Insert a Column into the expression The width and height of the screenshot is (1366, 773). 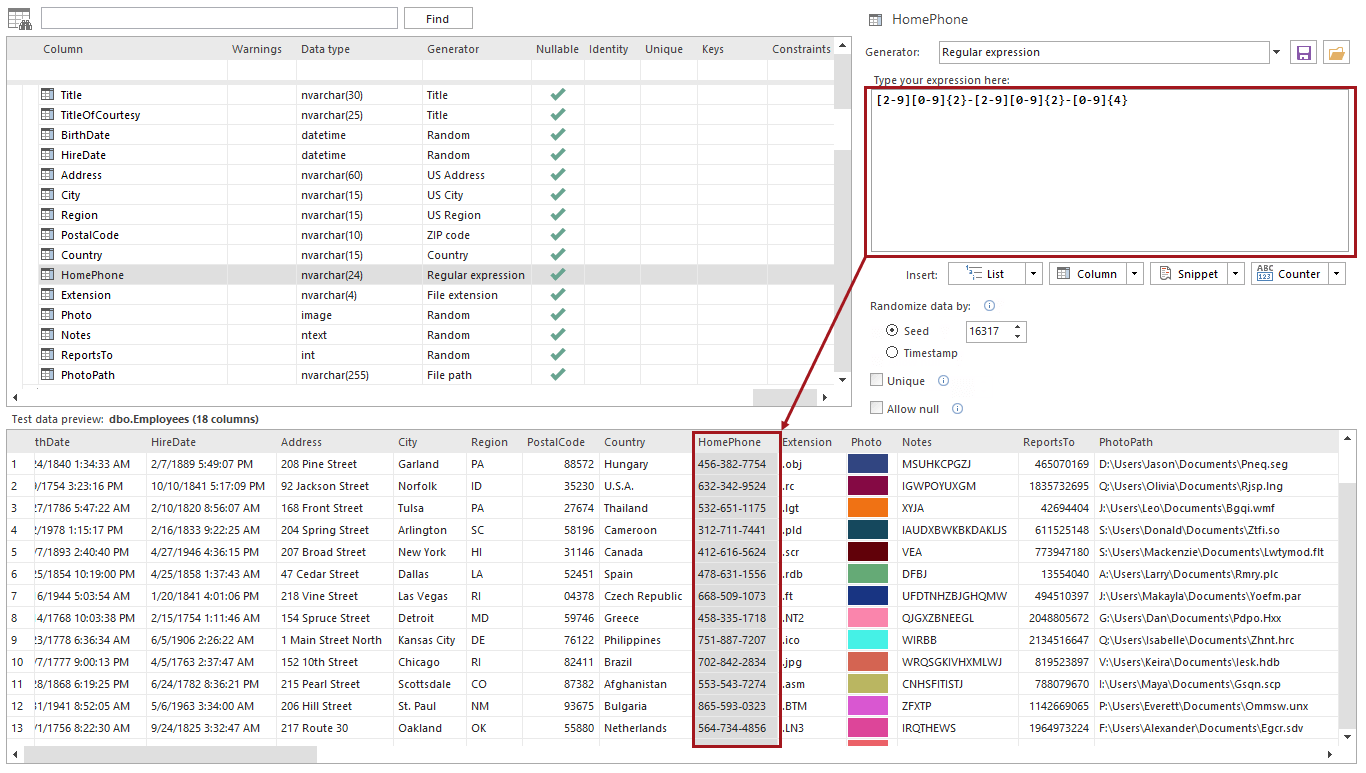[x=1088, y=274]
